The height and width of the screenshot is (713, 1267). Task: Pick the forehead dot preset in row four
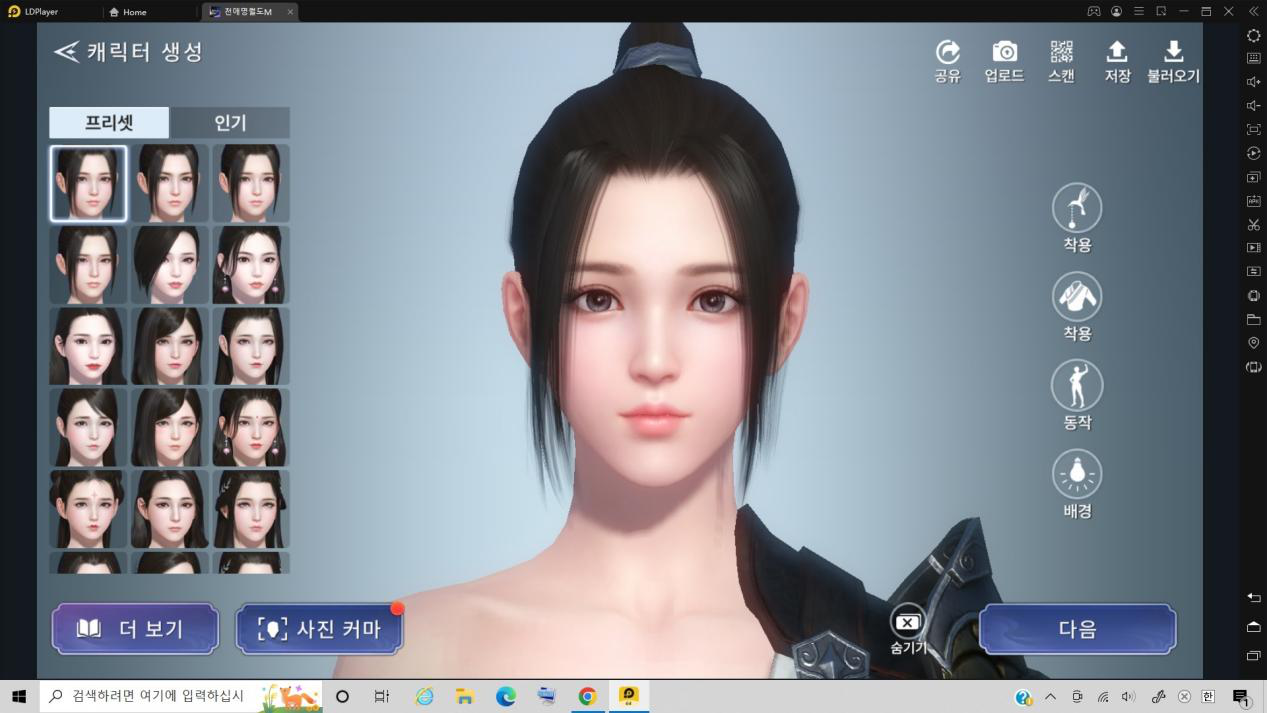pos(251,428)
